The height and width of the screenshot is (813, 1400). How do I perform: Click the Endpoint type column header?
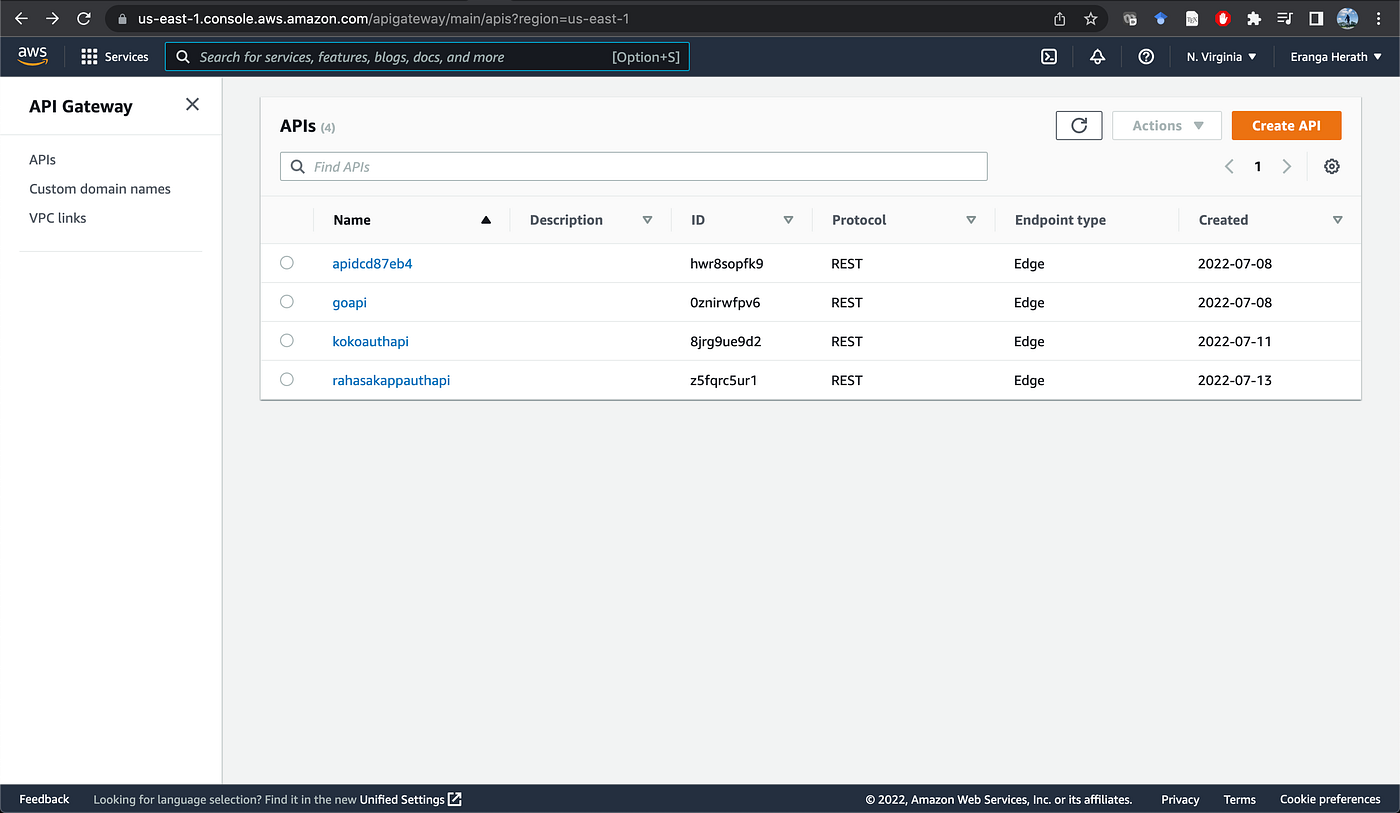tap(1060, 220)
